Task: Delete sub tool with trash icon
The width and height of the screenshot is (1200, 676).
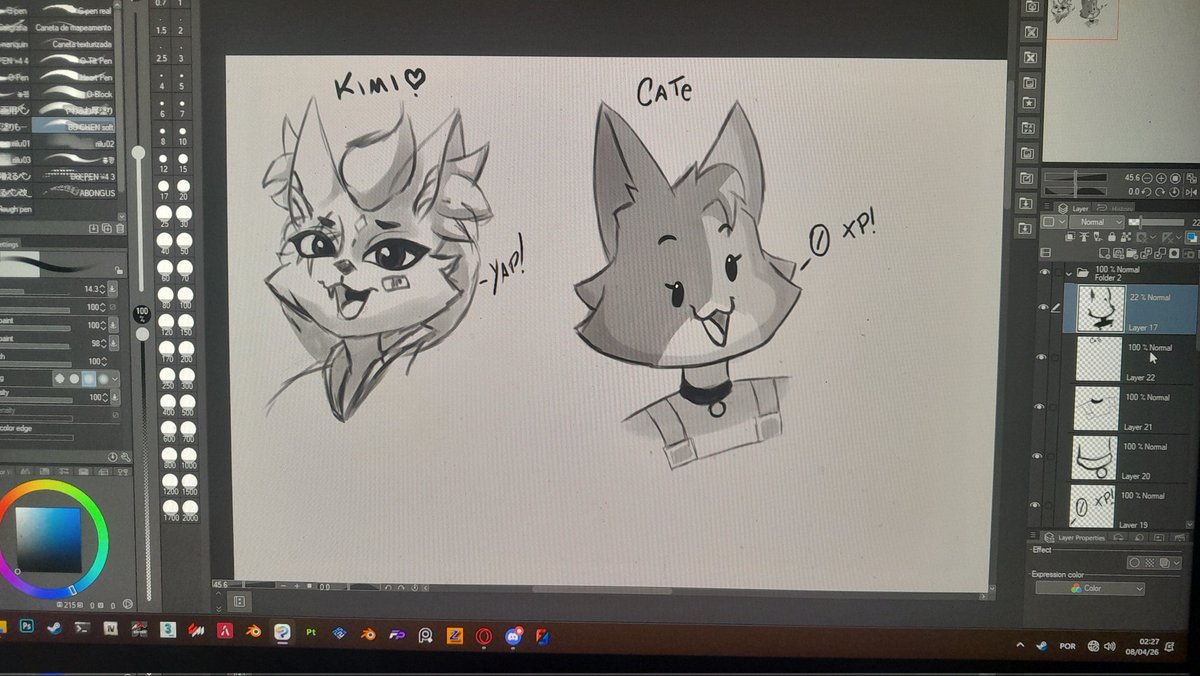Action: point(121,228)
